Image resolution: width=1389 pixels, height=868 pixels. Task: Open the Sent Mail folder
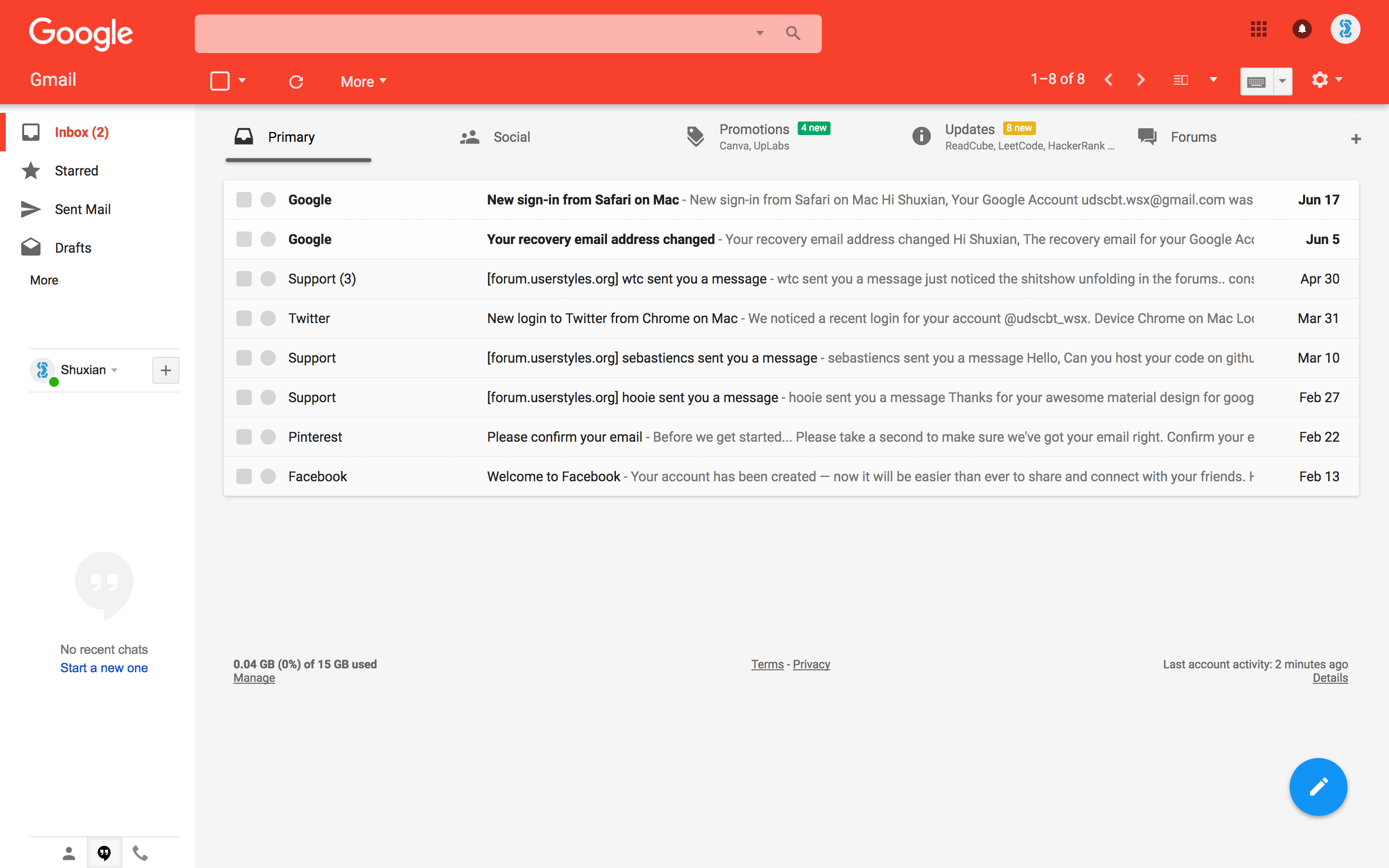(82, 210)
